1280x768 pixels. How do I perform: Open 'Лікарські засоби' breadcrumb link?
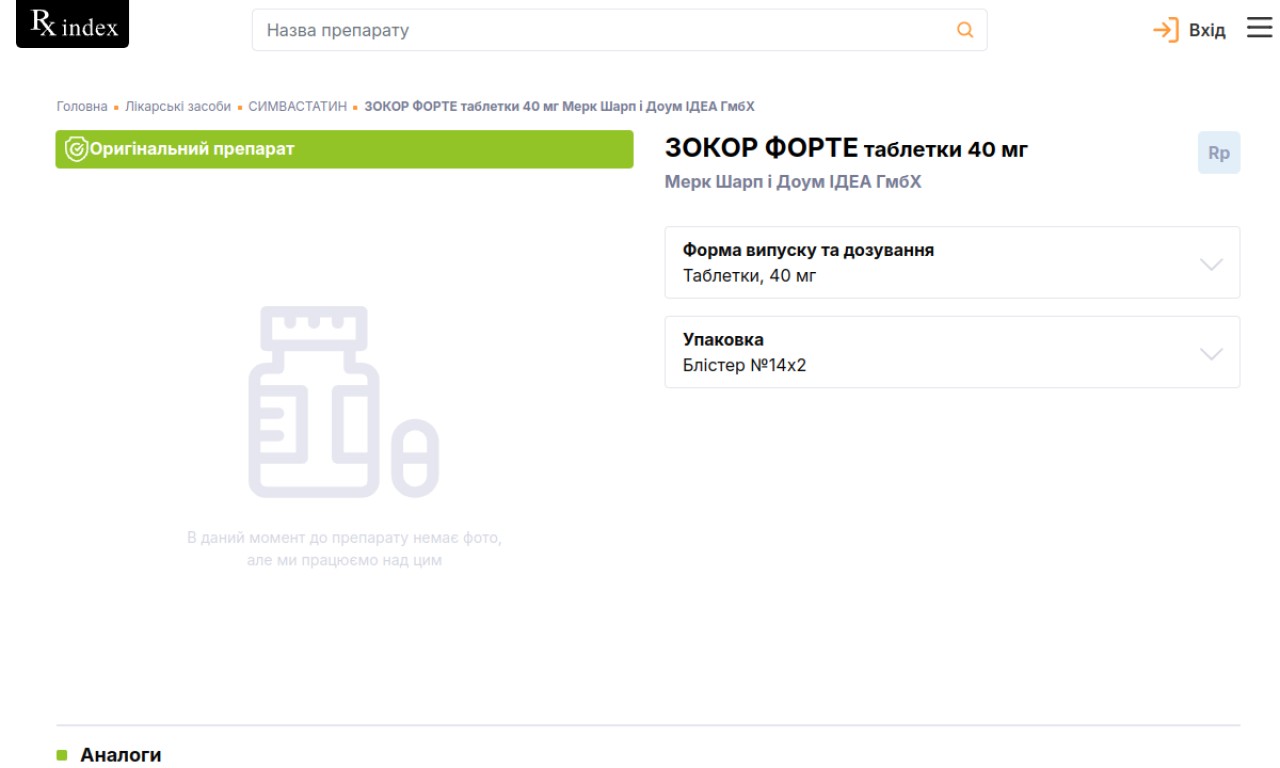coord(178,106)
